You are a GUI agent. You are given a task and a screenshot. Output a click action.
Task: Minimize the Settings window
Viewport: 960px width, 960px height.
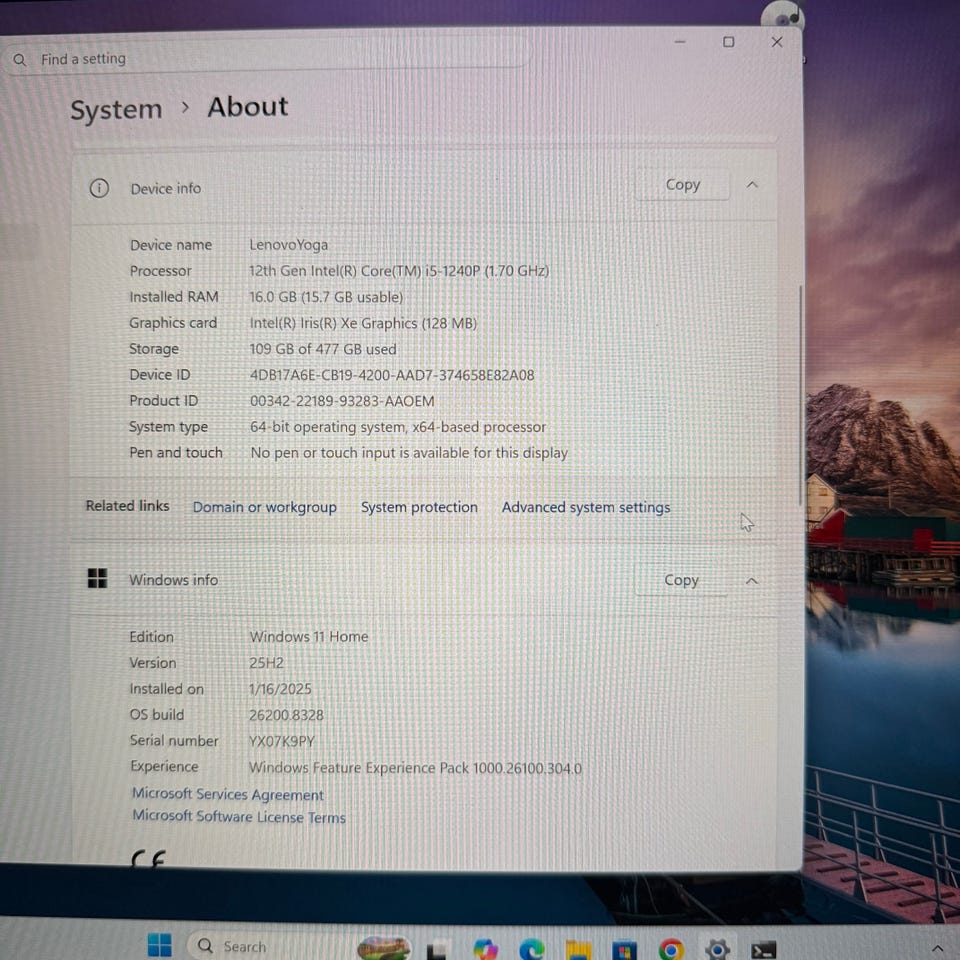(x=680, y=42)
